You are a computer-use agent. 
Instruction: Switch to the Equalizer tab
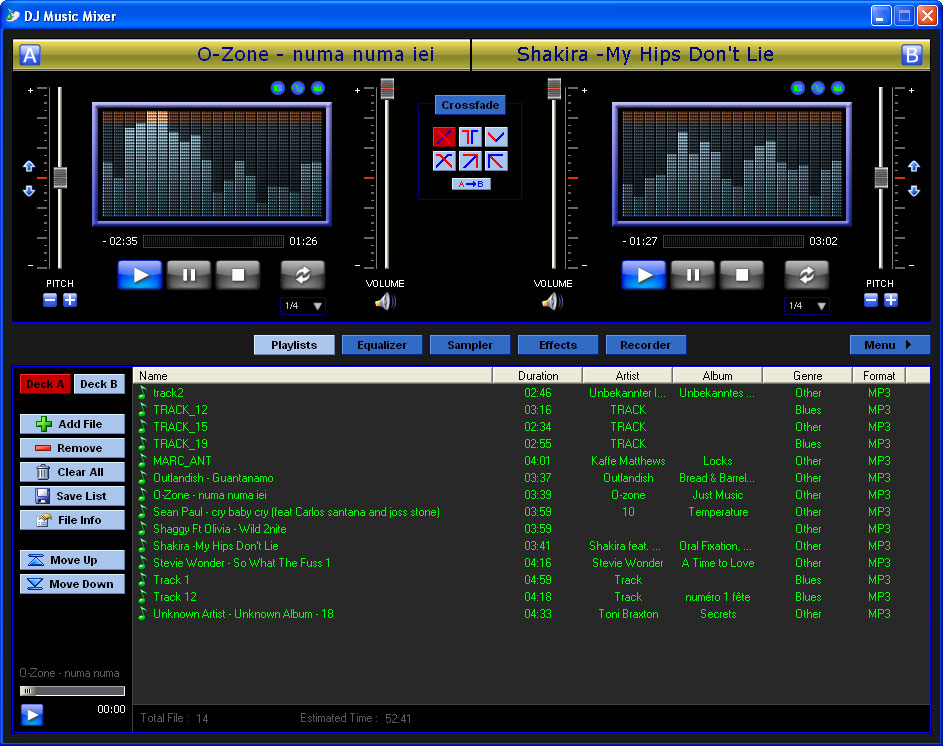[x=382, y=345]
